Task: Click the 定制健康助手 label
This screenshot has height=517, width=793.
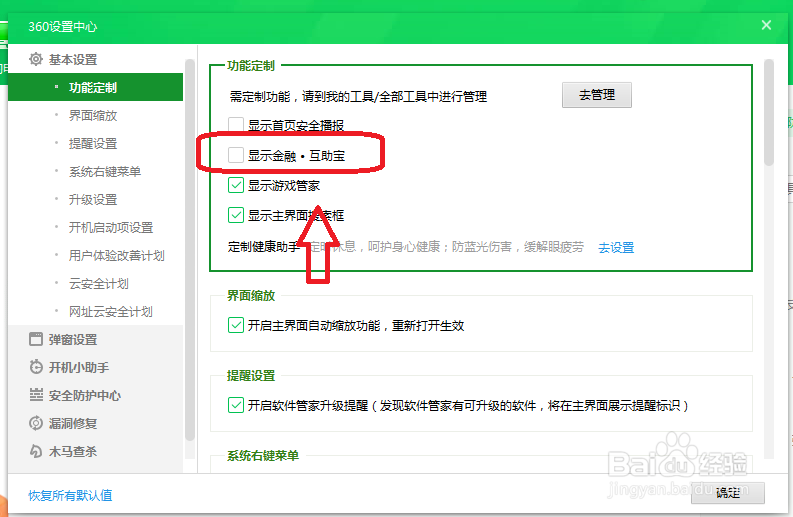Action: pos(263,247)
